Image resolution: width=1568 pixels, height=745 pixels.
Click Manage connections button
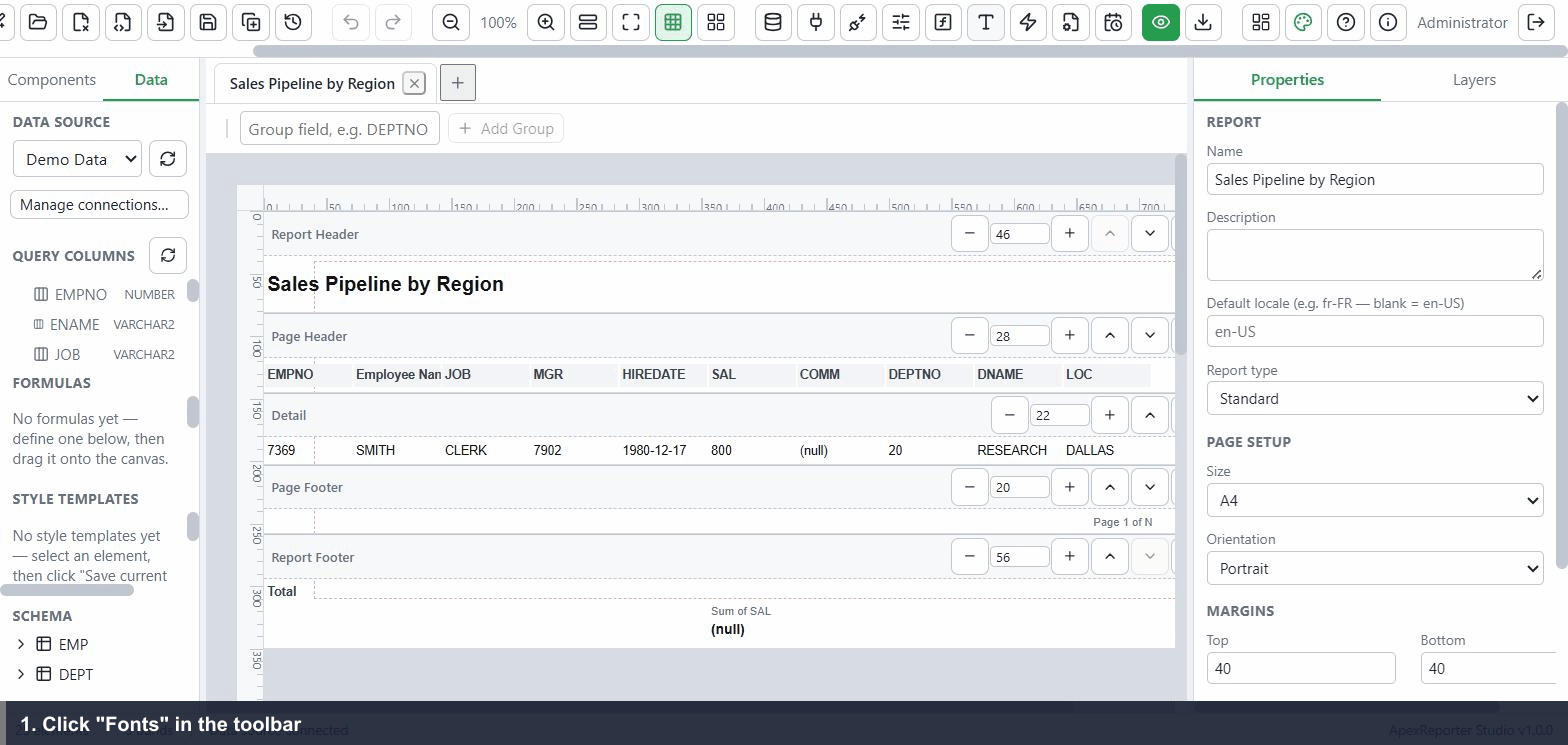[x=99, y=204]
